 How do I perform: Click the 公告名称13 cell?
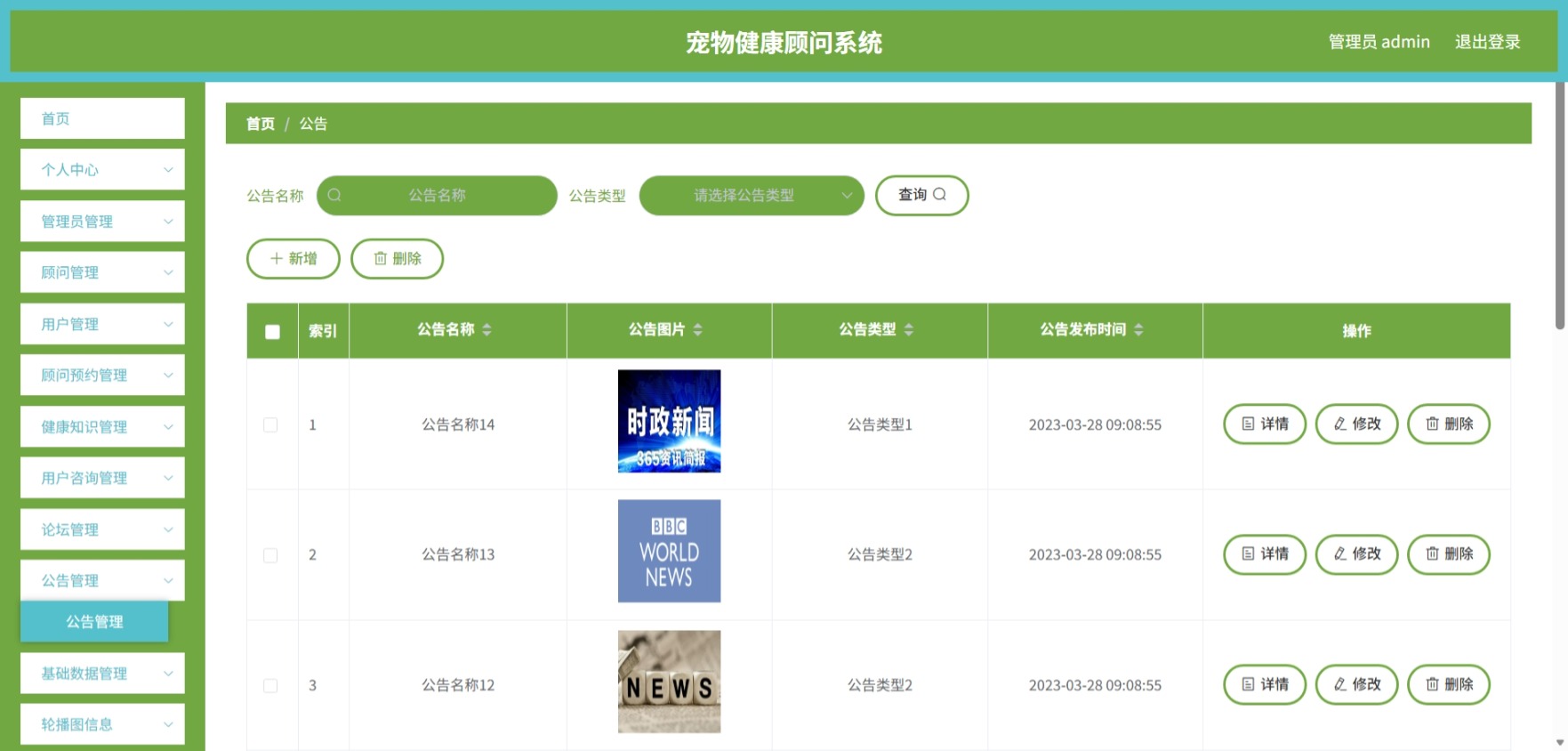pyautogui.click(x=458, y=554)
